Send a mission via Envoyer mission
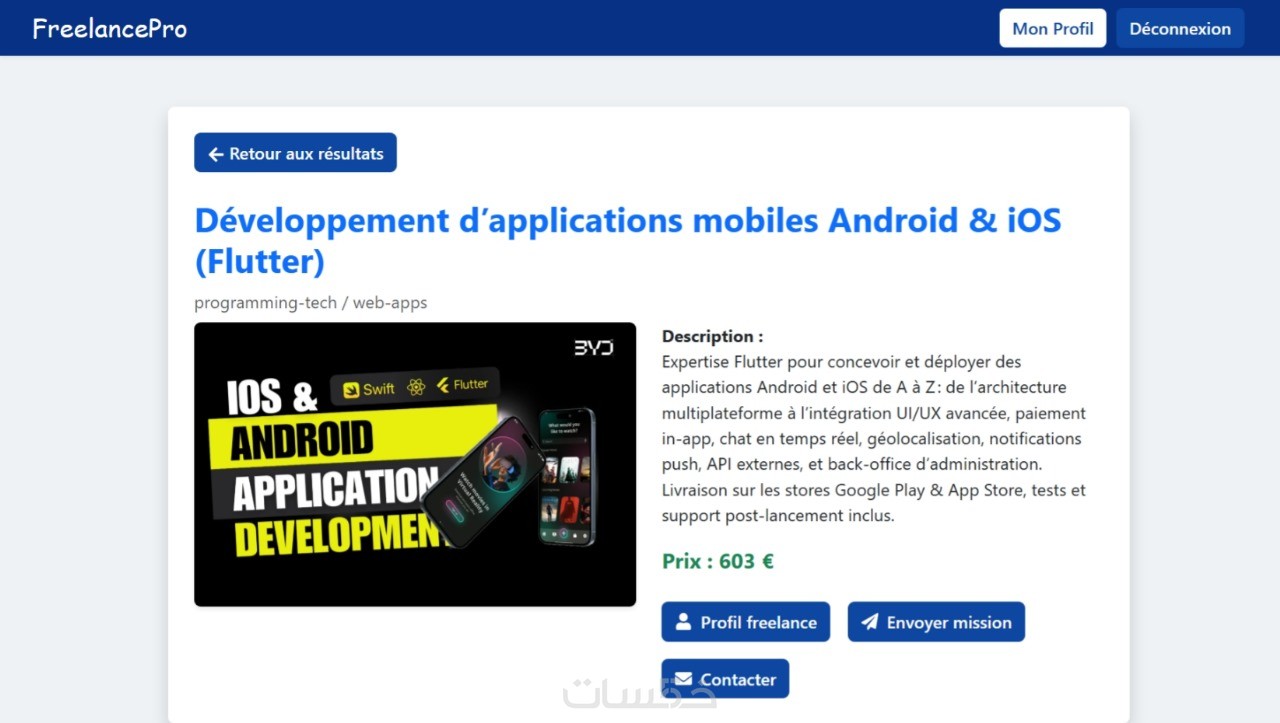 [936, 622]
